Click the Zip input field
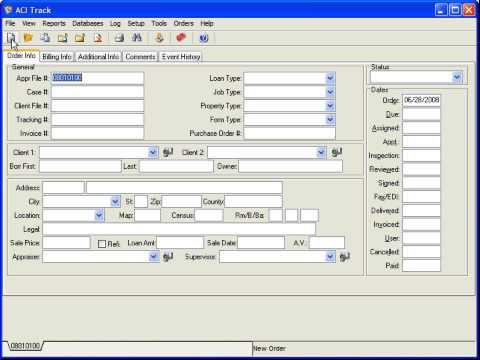The image size is (480, 360). click(181, 202)
